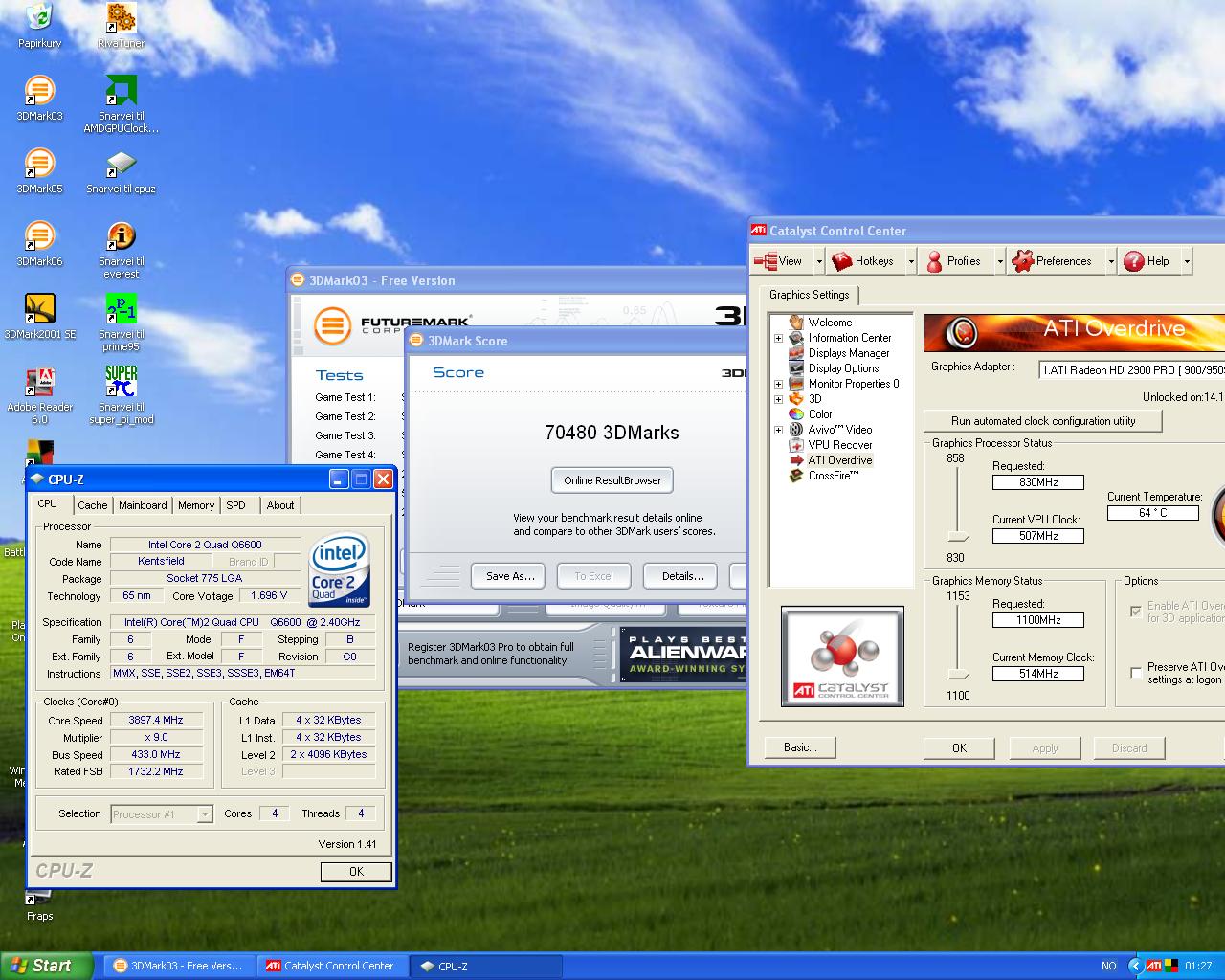Select CrossFire tree item
This screenshot has height=980, width=1225.
click(833, 476)
